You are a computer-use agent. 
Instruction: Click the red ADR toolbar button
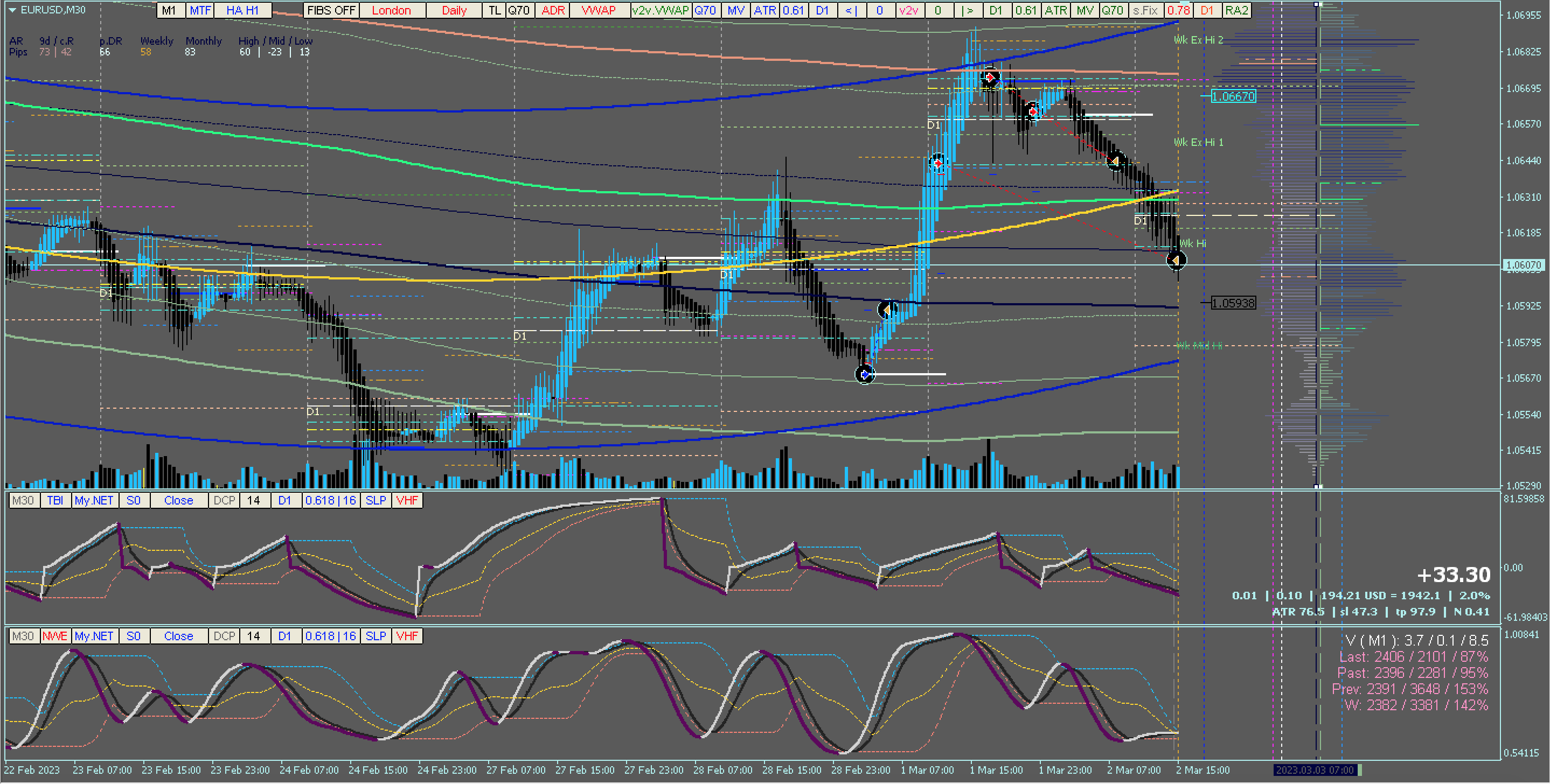coord(553,10)
